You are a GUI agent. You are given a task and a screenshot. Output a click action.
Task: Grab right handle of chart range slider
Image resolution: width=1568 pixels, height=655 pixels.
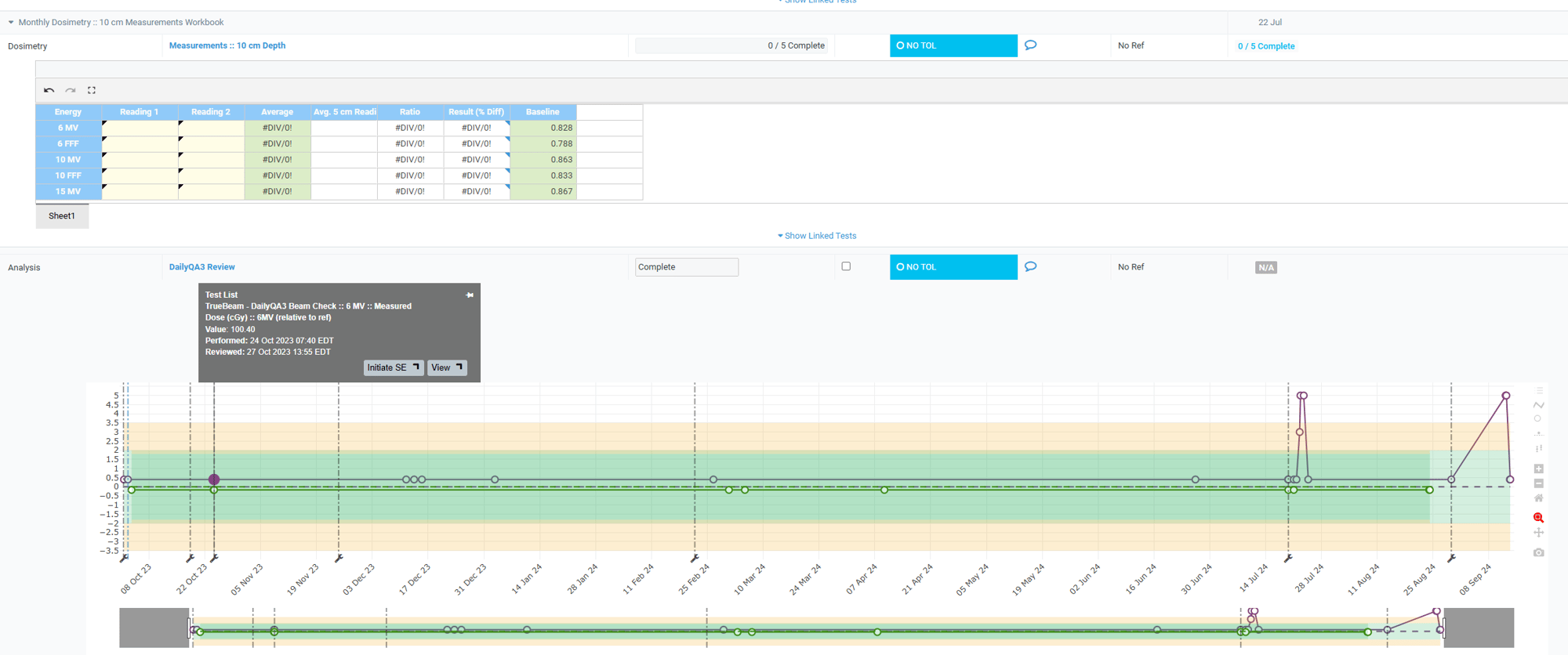[x=1444, y=628]
